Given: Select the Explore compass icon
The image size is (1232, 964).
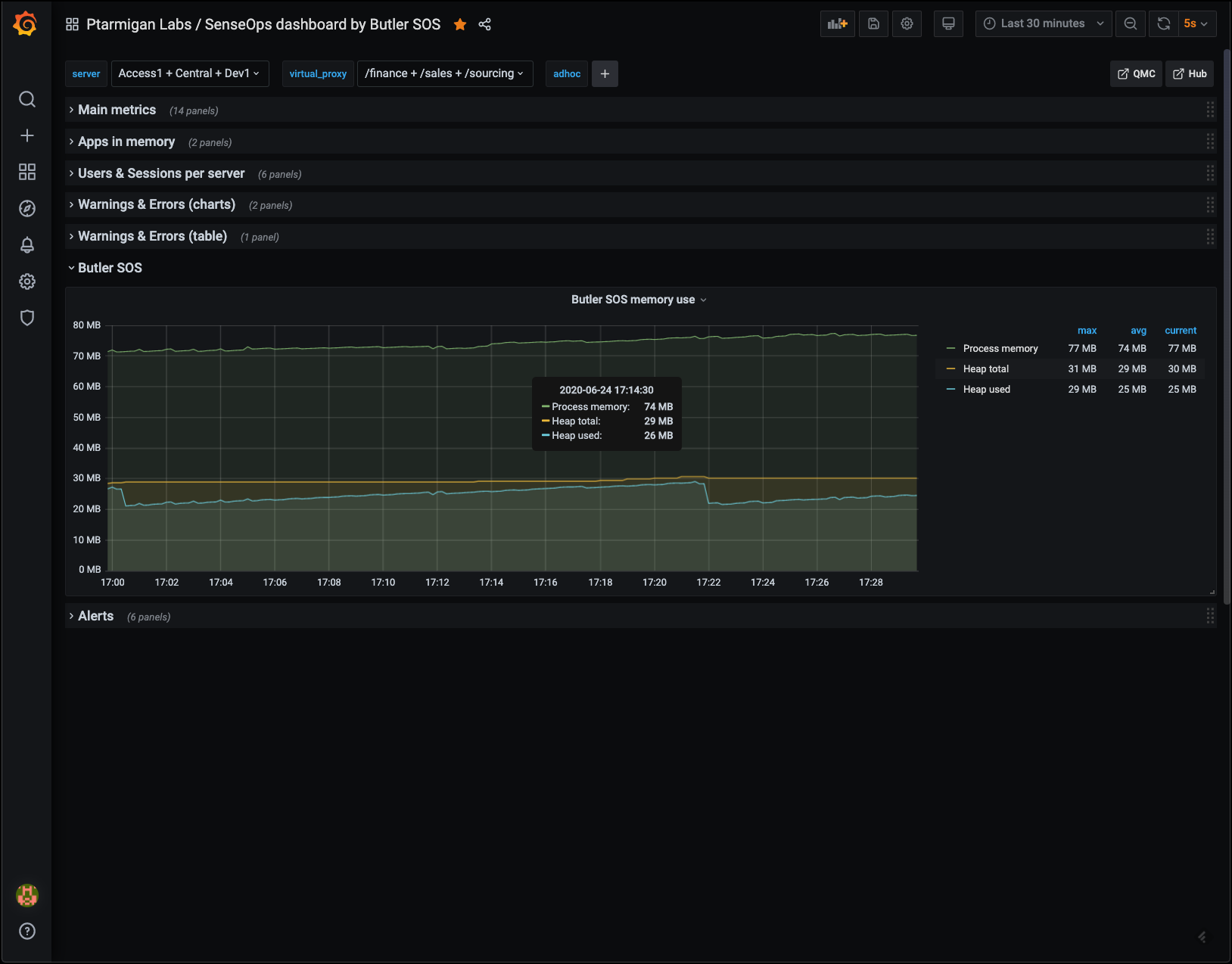Looking at the screenshot, I should click(x=26, y=208).
